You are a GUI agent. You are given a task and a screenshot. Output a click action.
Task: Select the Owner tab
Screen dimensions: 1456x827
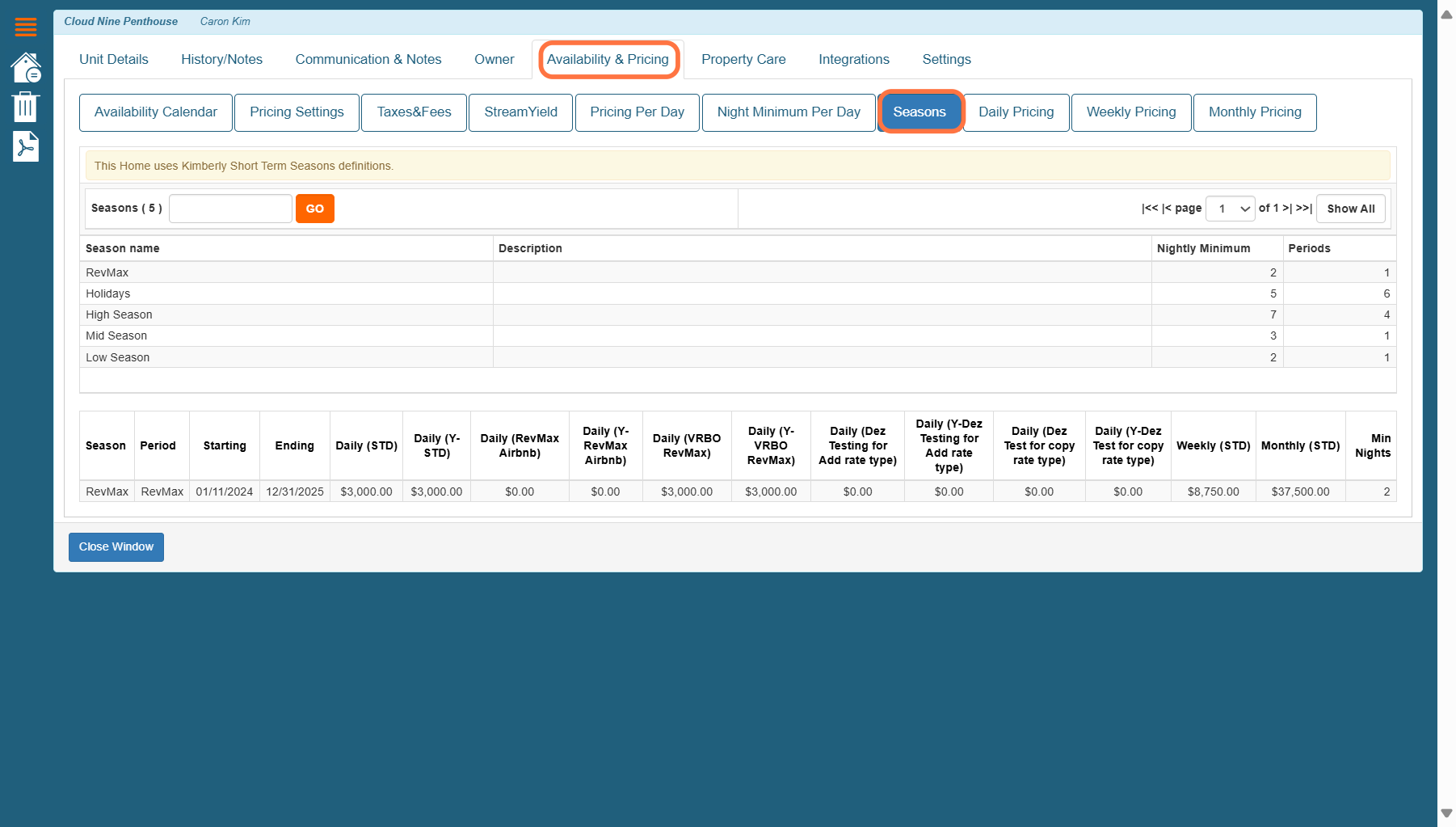pyautogui.click(x=494, y=59)
